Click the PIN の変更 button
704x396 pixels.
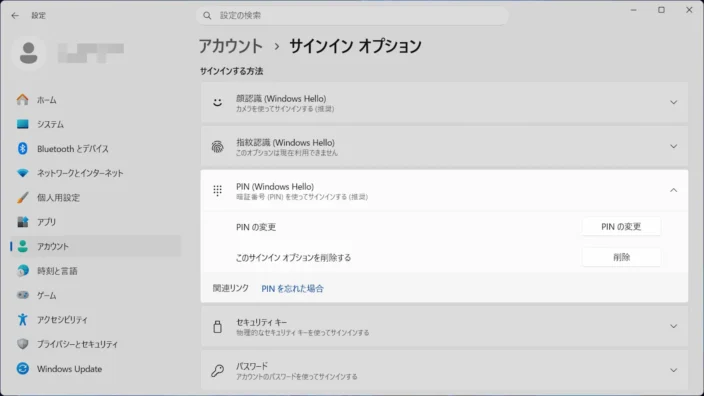621,227
